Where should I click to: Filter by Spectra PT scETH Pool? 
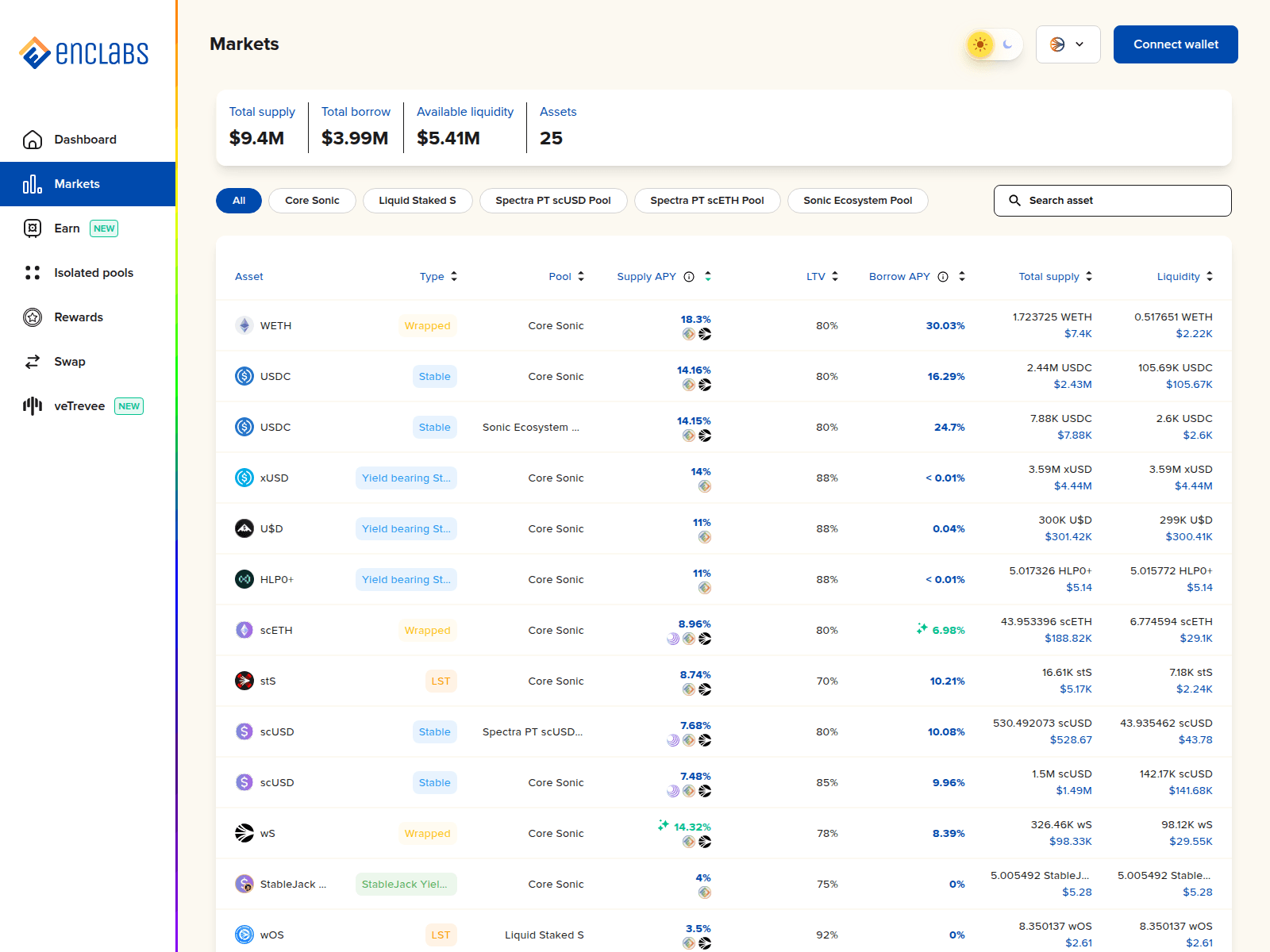[707, 201]
